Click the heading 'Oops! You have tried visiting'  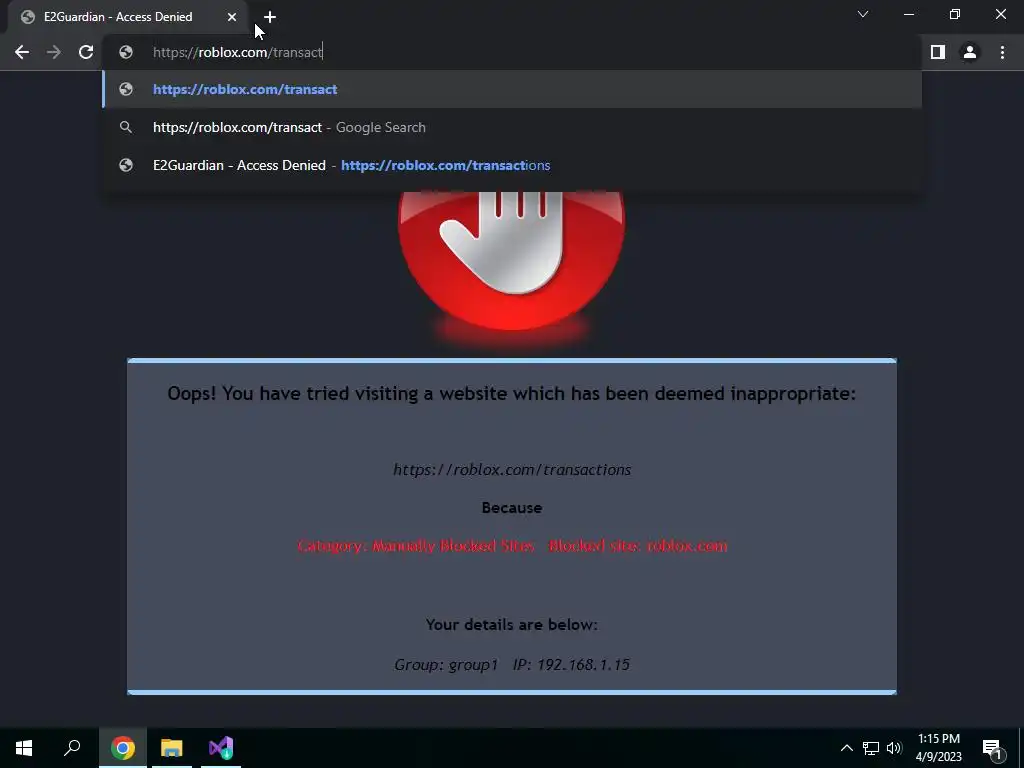tap(511, 394)
